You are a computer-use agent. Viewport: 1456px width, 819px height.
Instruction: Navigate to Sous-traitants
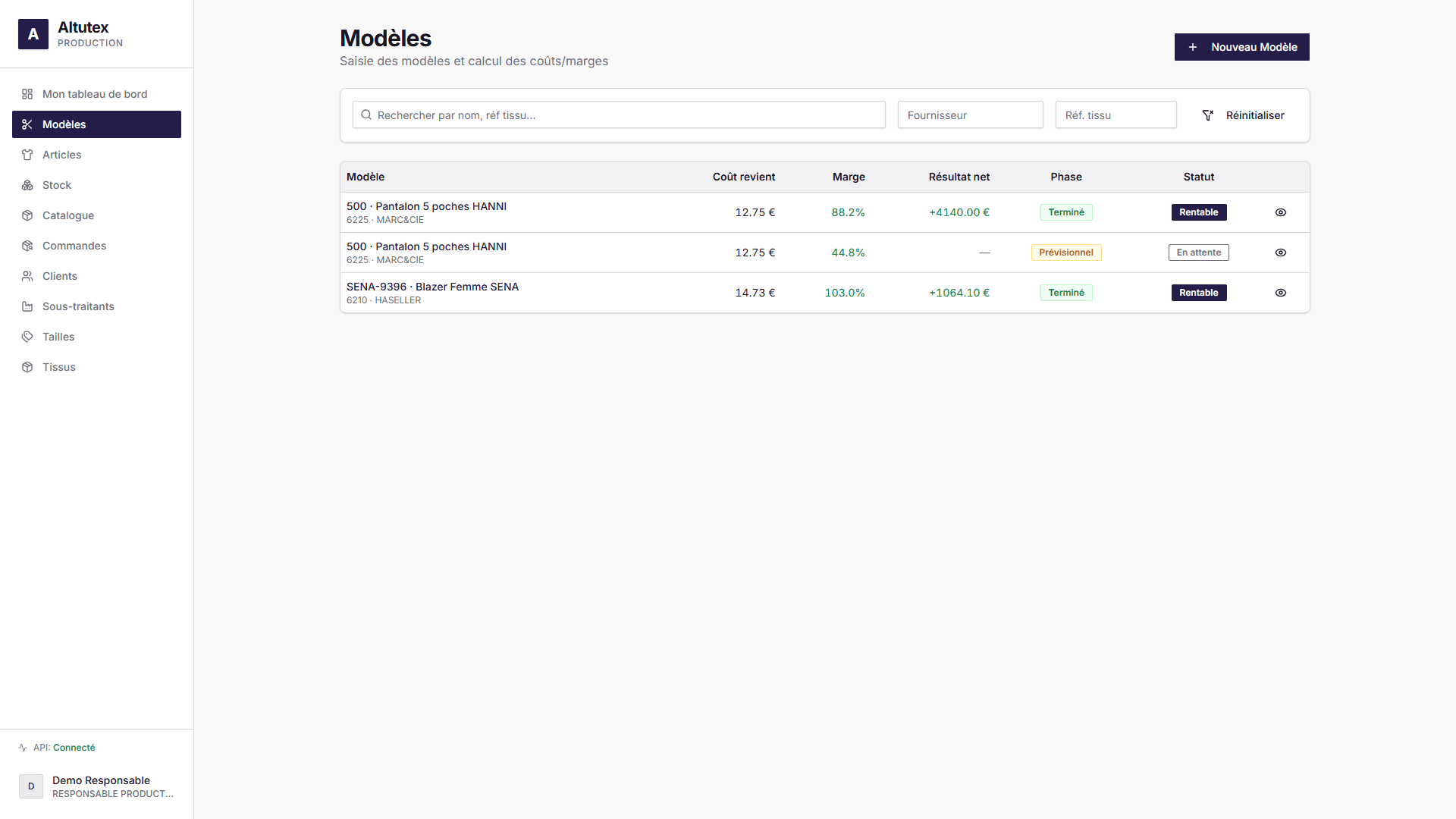pos(96,306)
